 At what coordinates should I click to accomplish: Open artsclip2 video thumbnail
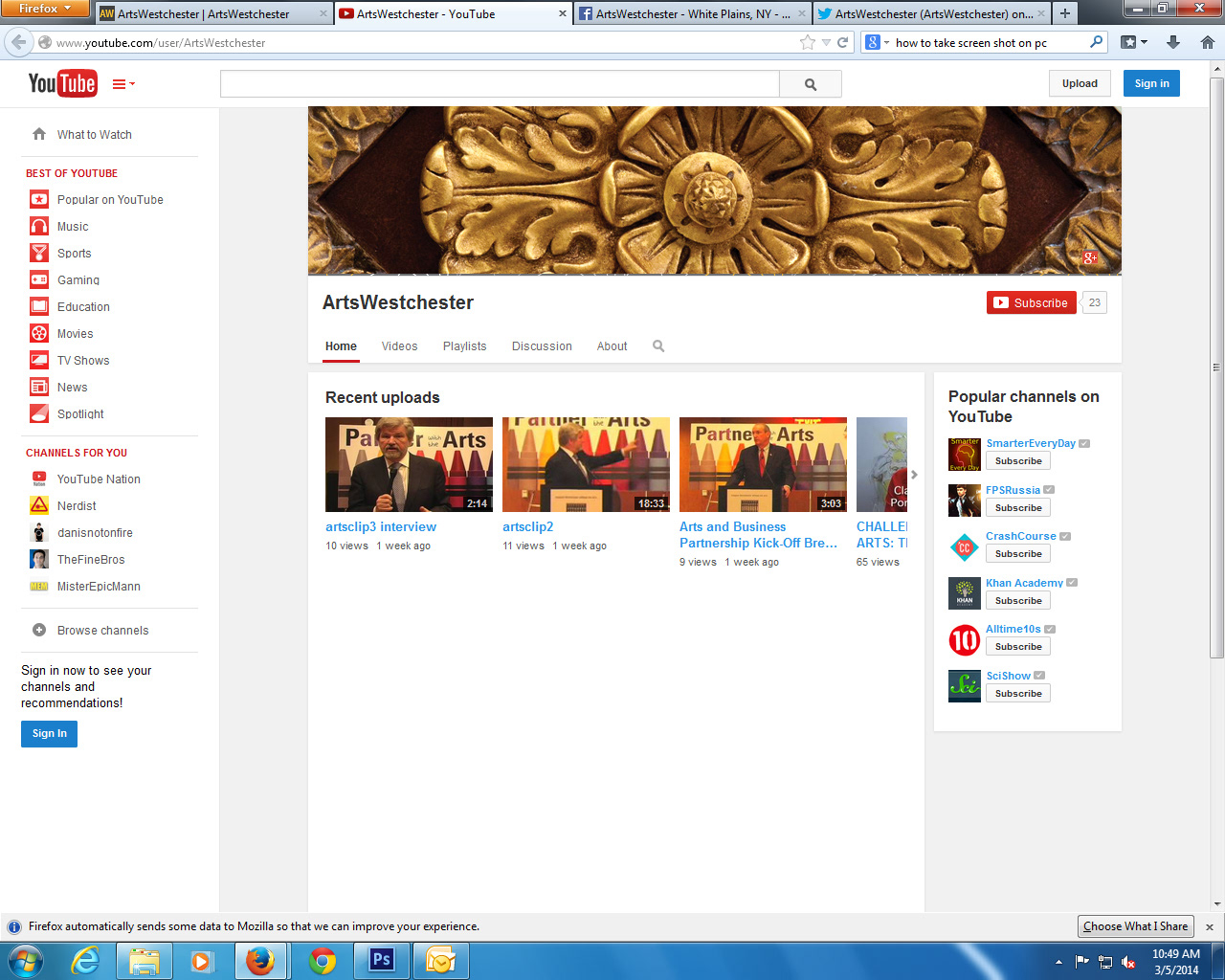(x=586, y=464)
